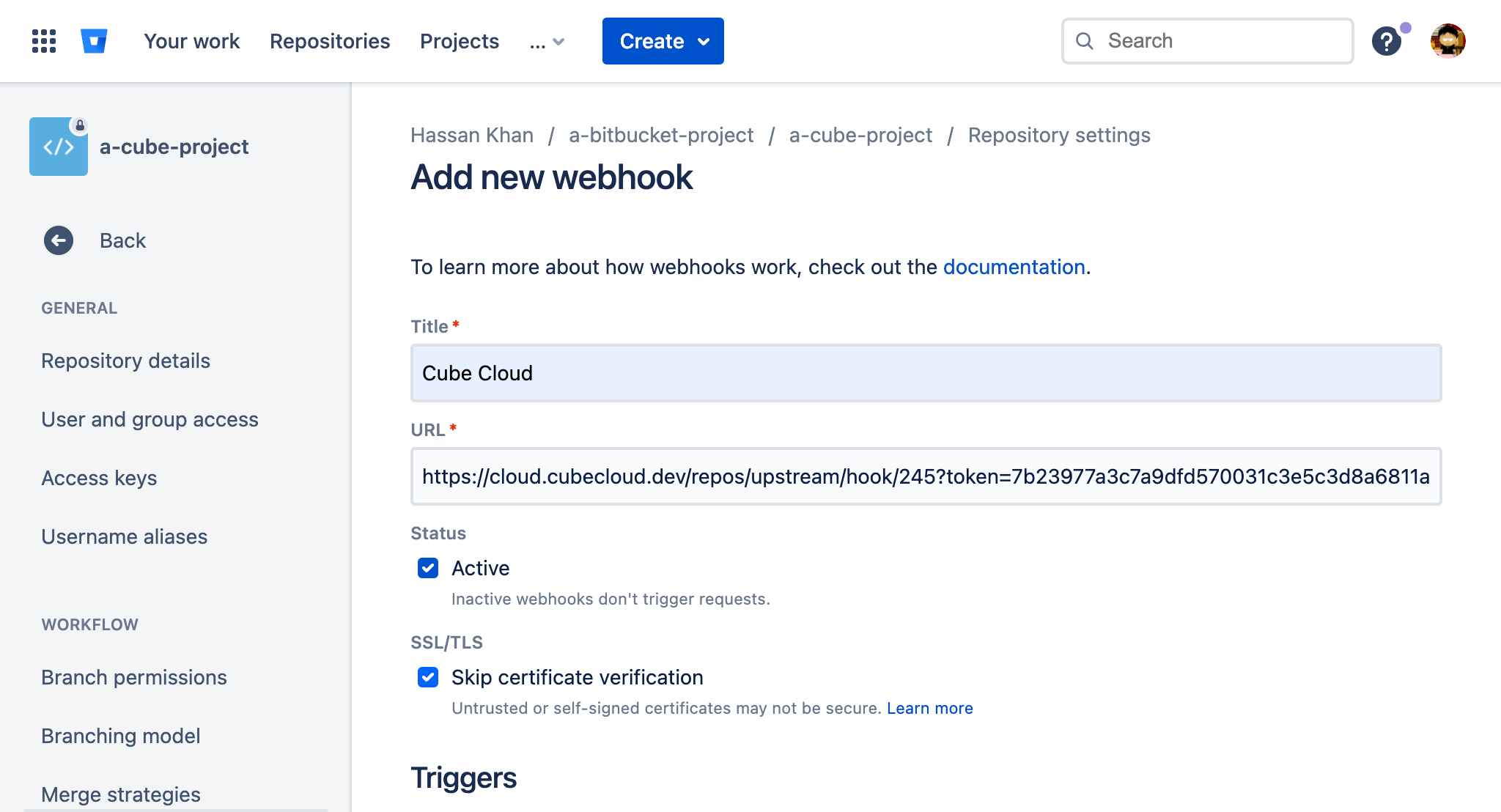Open Repositories in top navigation

point(330,42)
